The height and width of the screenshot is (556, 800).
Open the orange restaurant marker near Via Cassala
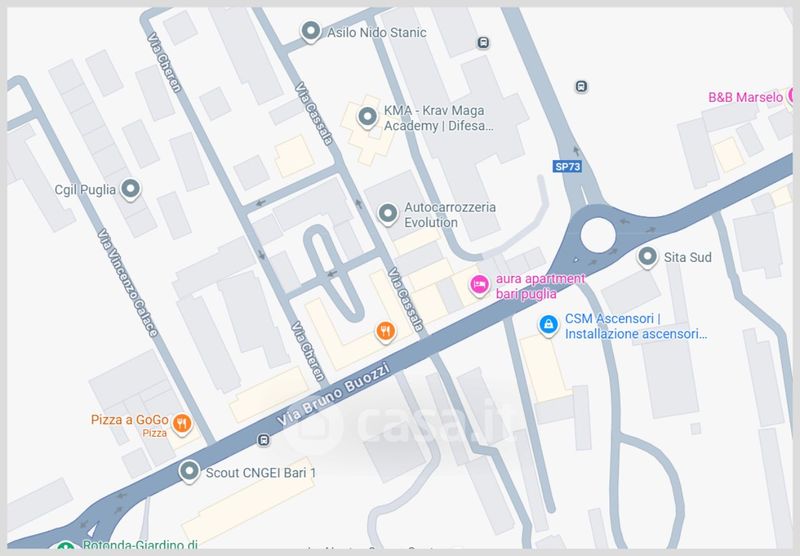coord(386,332)
